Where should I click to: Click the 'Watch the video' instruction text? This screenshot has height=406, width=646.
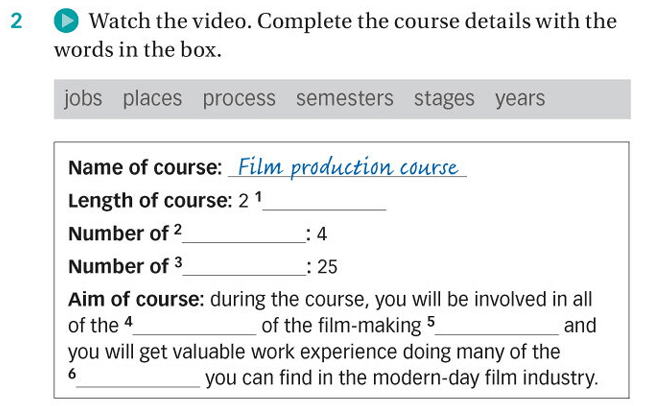tap(153, 22)
